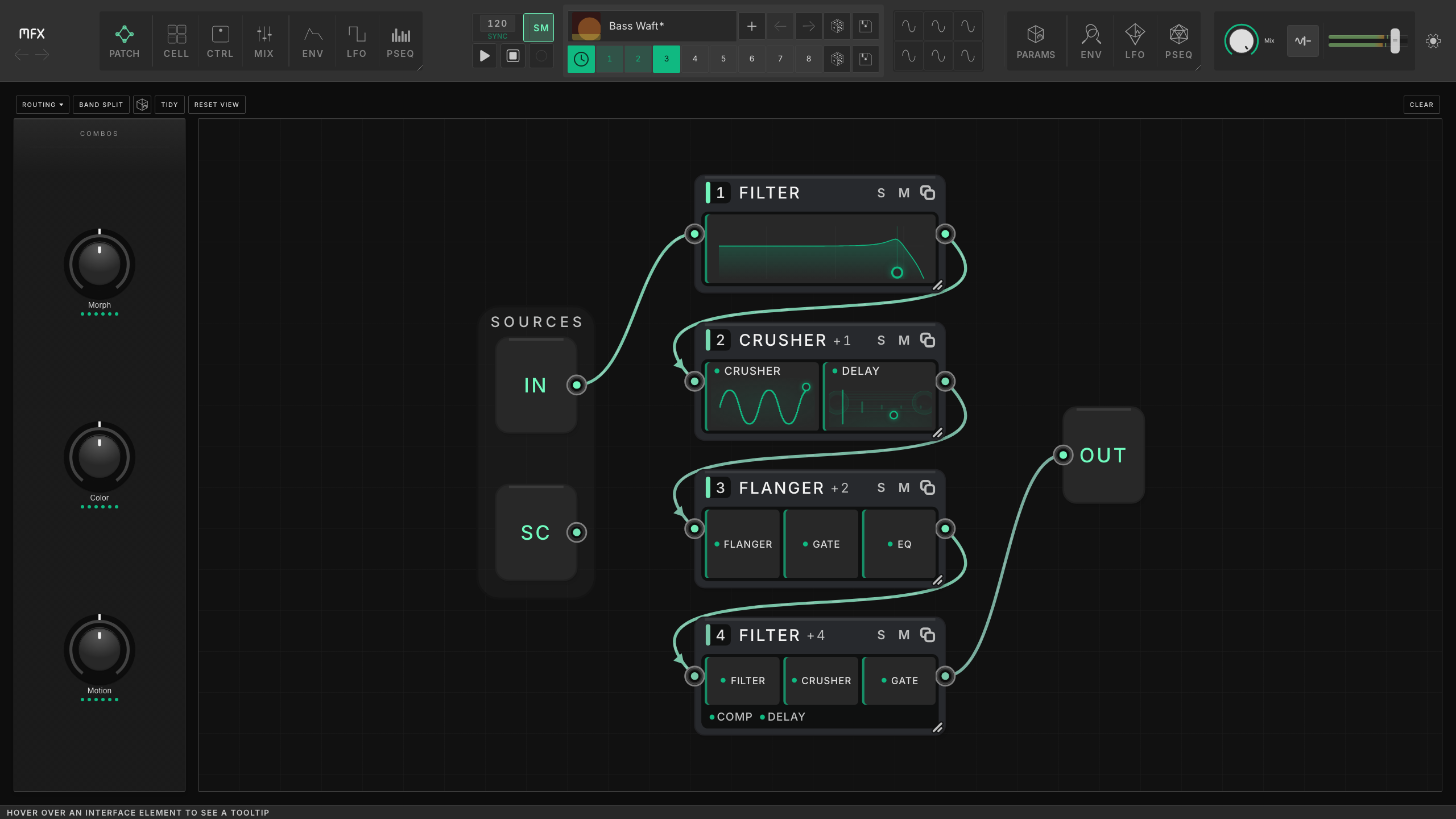Click the OUT node input port
This screenshot has height=819, width=1456.
(1063, 455)
